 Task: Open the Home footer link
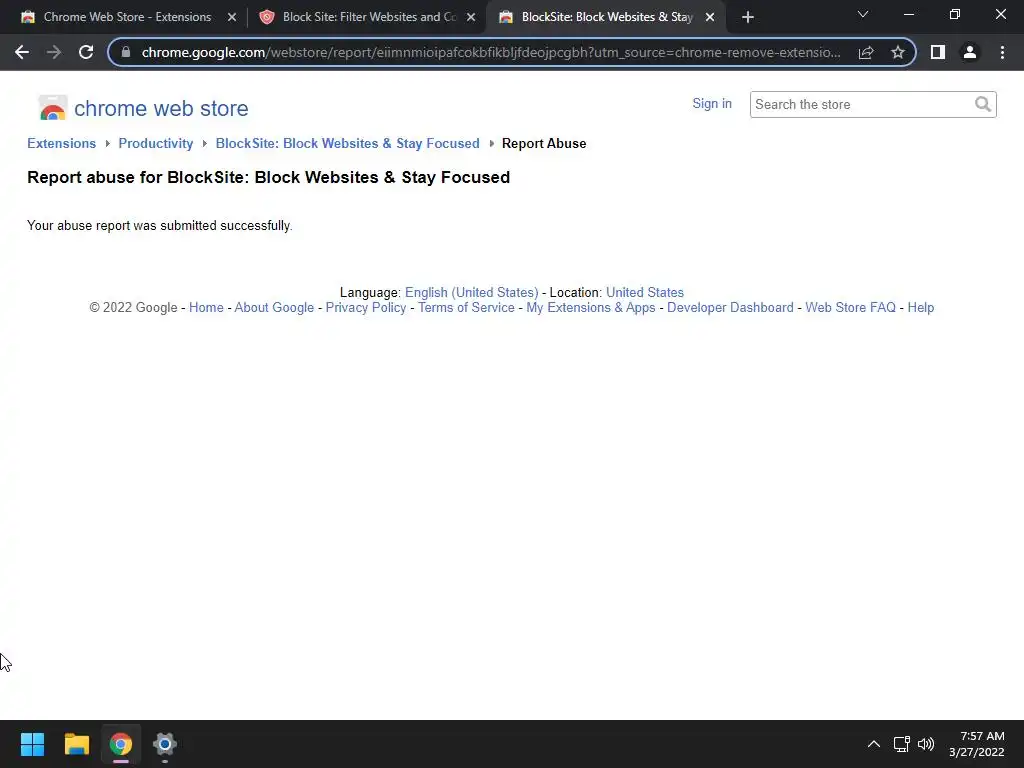pyautogui.click(x=206, y=308)
